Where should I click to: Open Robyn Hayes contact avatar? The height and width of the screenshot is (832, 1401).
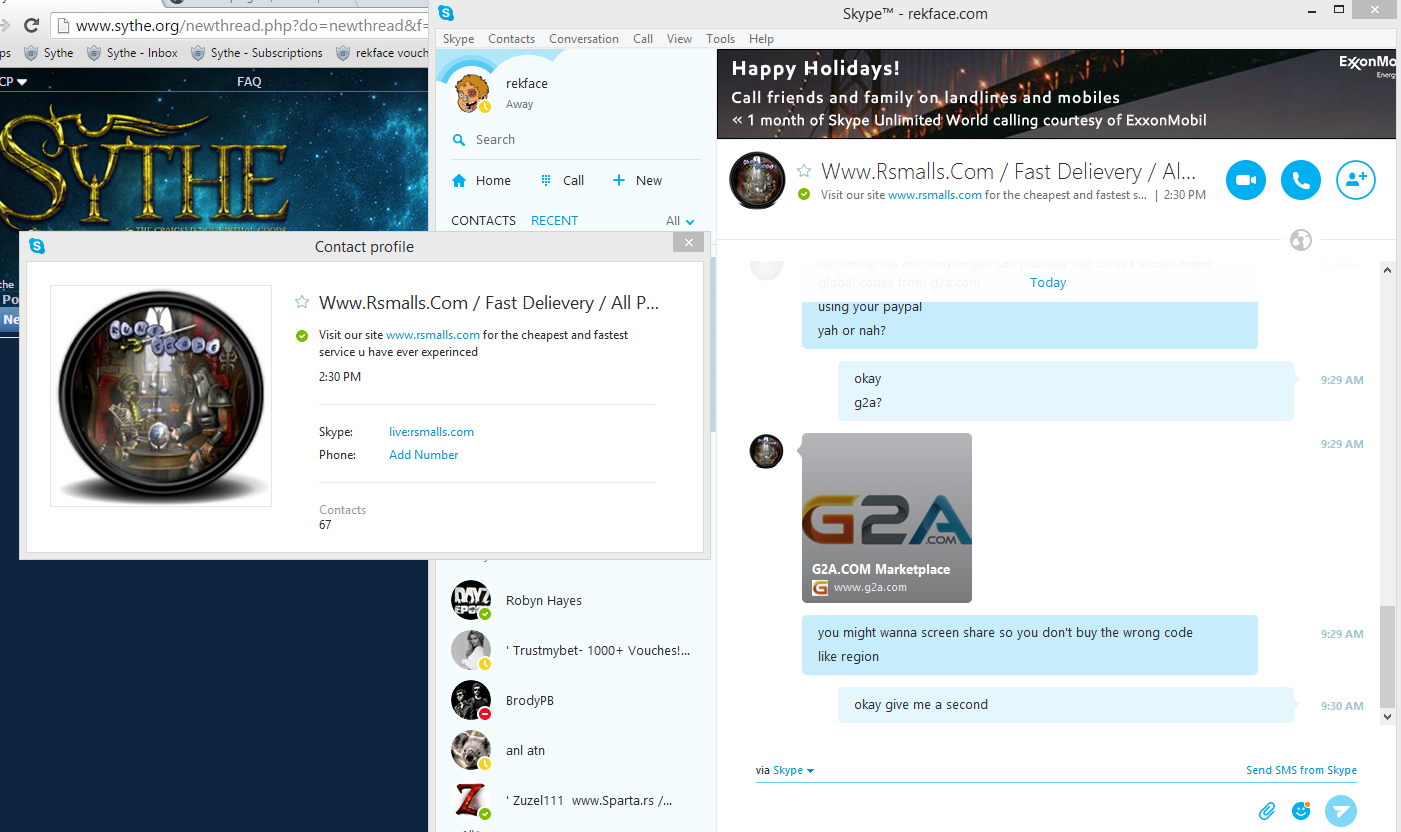point(471,600)
